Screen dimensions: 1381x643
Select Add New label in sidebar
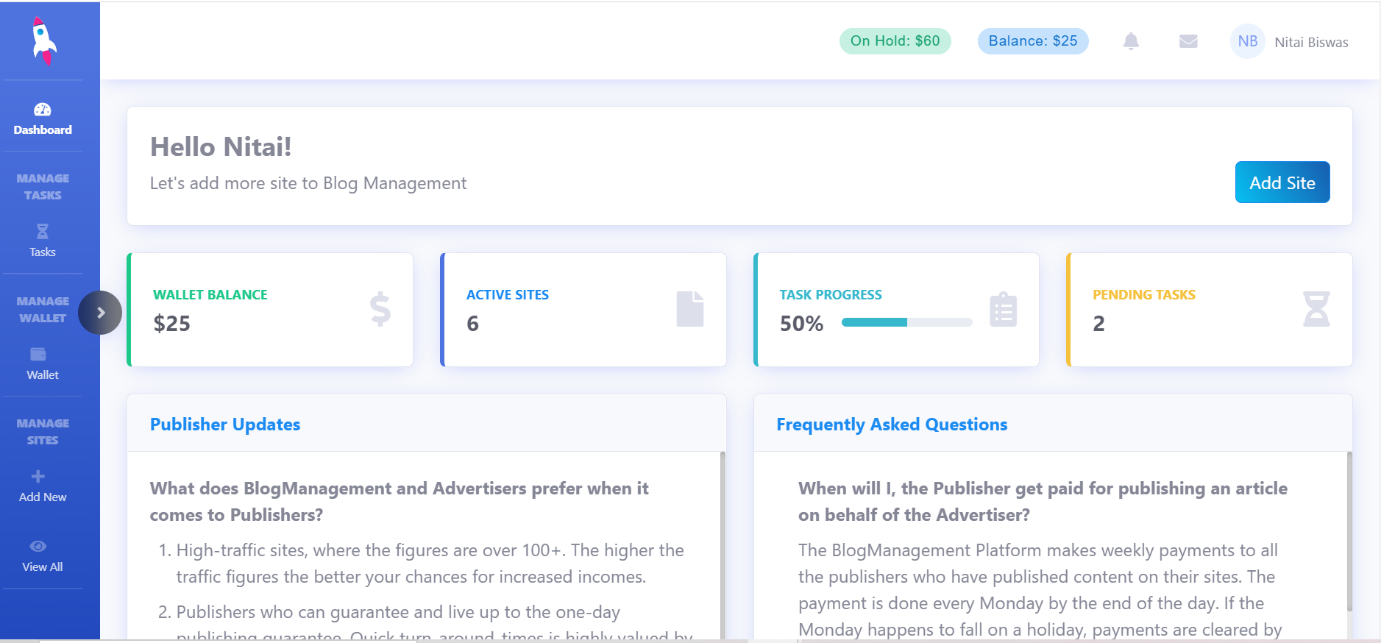coord(43,497)
